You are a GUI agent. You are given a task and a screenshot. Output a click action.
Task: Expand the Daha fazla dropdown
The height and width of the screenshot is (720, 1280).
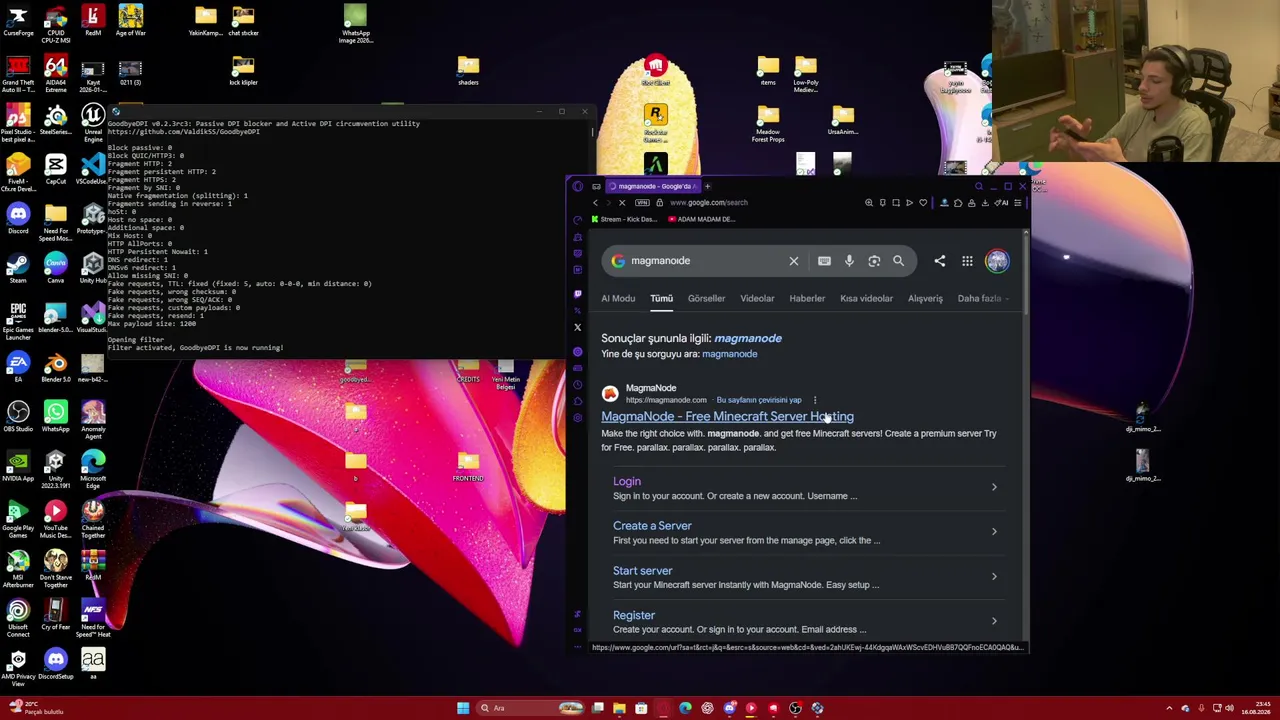[983, 298]
